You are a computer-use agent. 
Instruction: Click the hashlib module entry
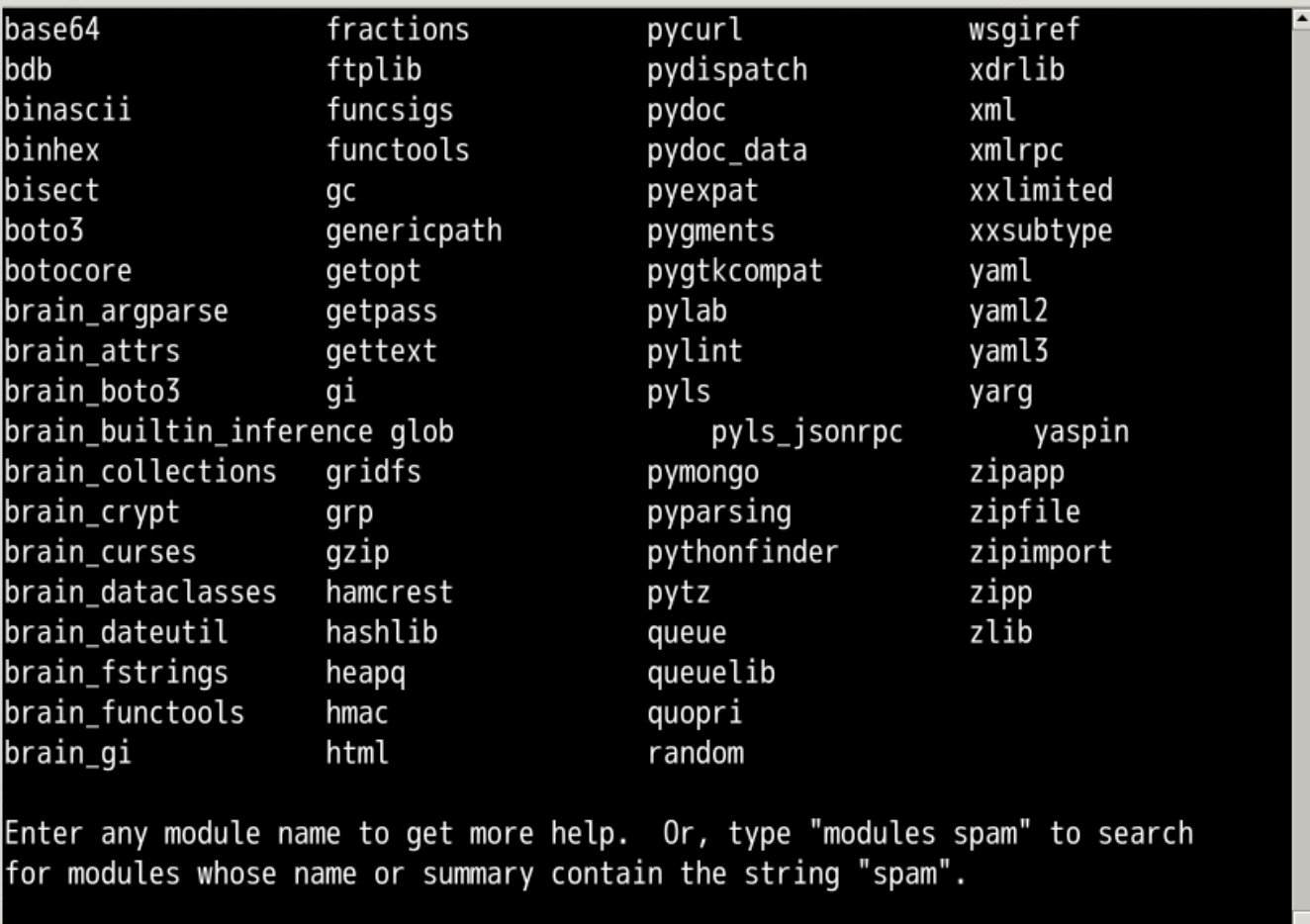(381, 632)
